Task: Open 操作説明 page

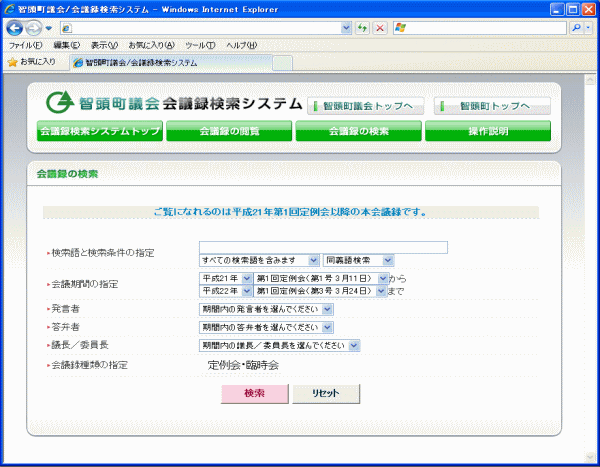Action: (488, 131)
